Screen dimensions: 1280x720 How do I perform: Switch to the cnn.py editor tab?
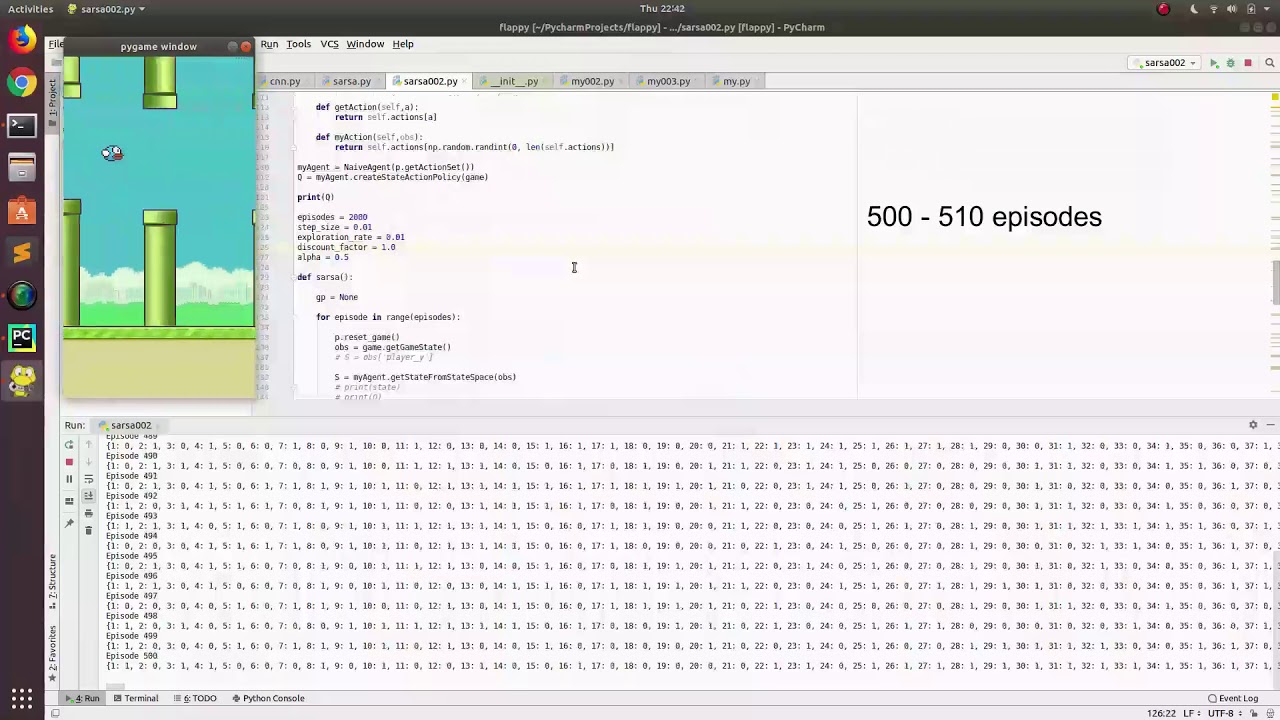284,81
